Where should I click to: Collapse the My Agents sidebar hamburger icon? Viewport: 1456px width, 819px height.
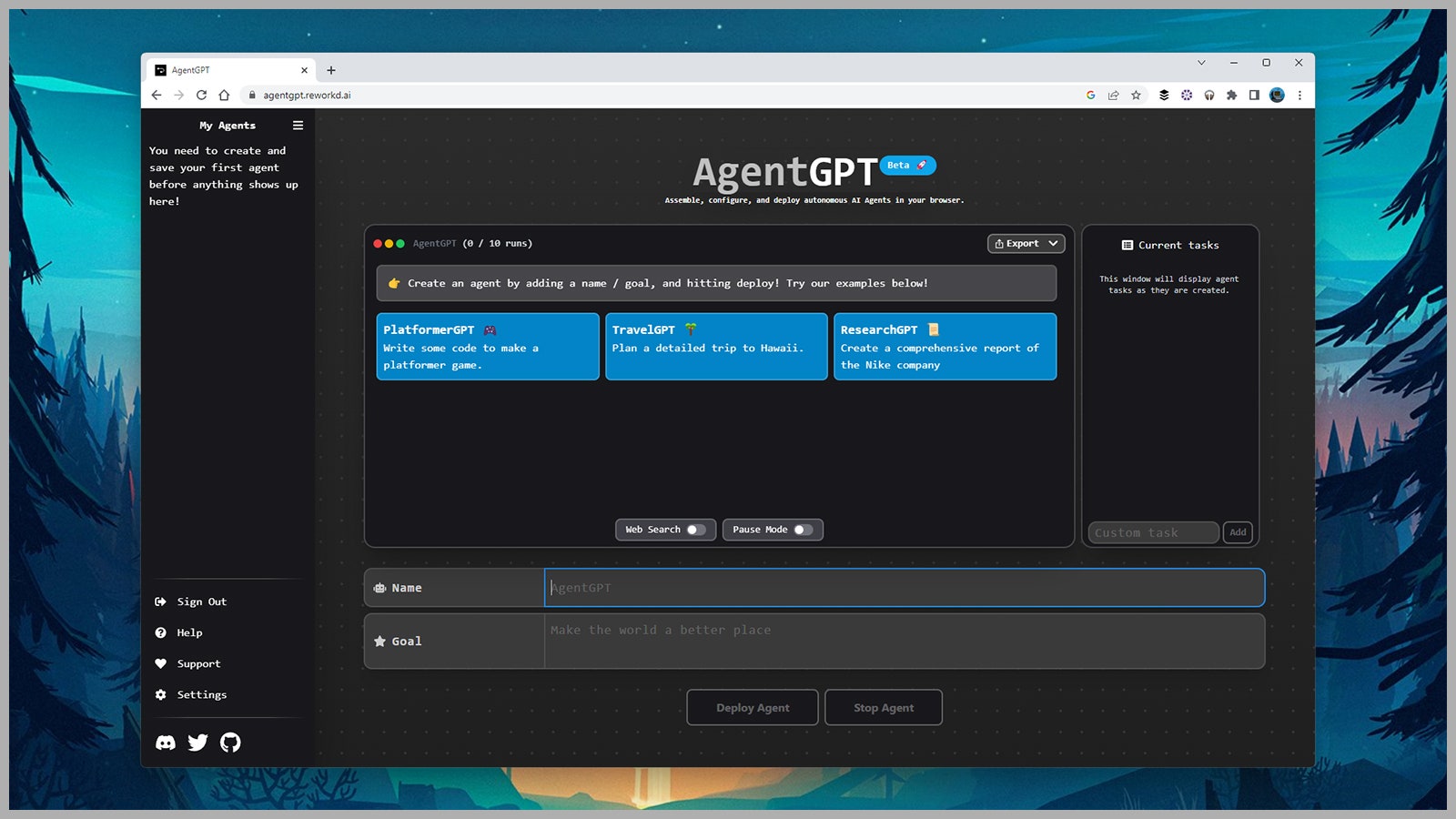[x=298, y=126]
